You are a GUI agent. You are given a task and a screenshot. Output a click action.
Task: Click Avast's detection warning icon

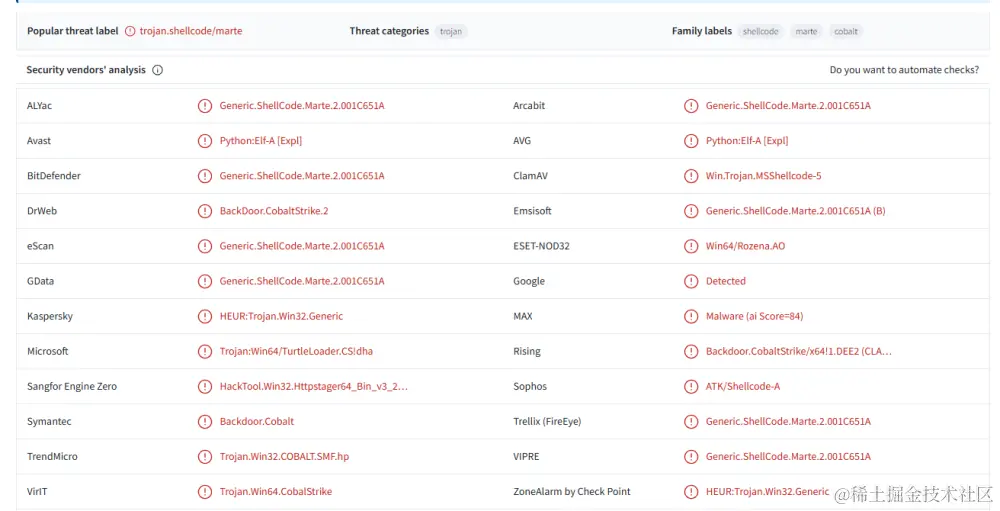pos(205,141)
